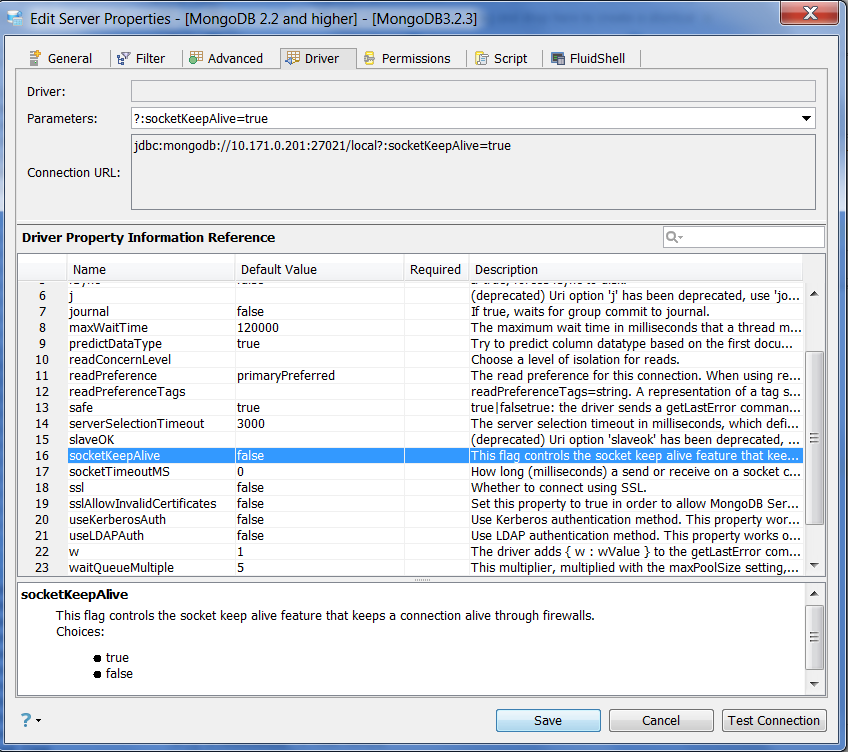The image size is (848, 752).
Task: Cancel the dialog
Action: 661,721
